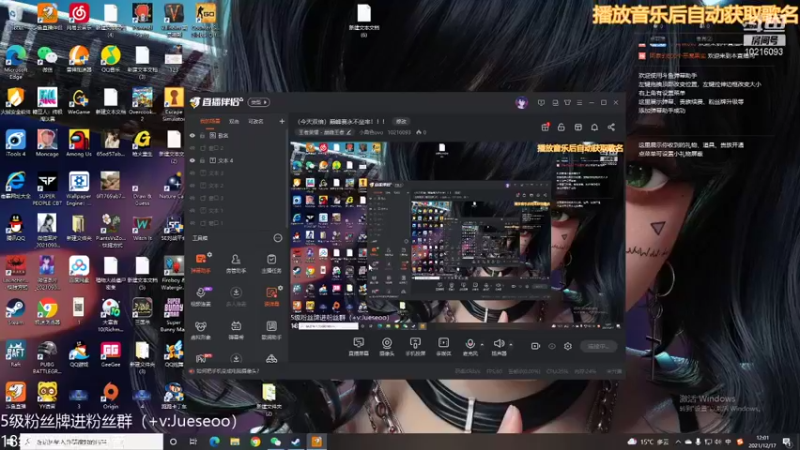Mute the microphone
Image resolution: width=800 pixels, height=450 pixels.
tap(470, 346)
